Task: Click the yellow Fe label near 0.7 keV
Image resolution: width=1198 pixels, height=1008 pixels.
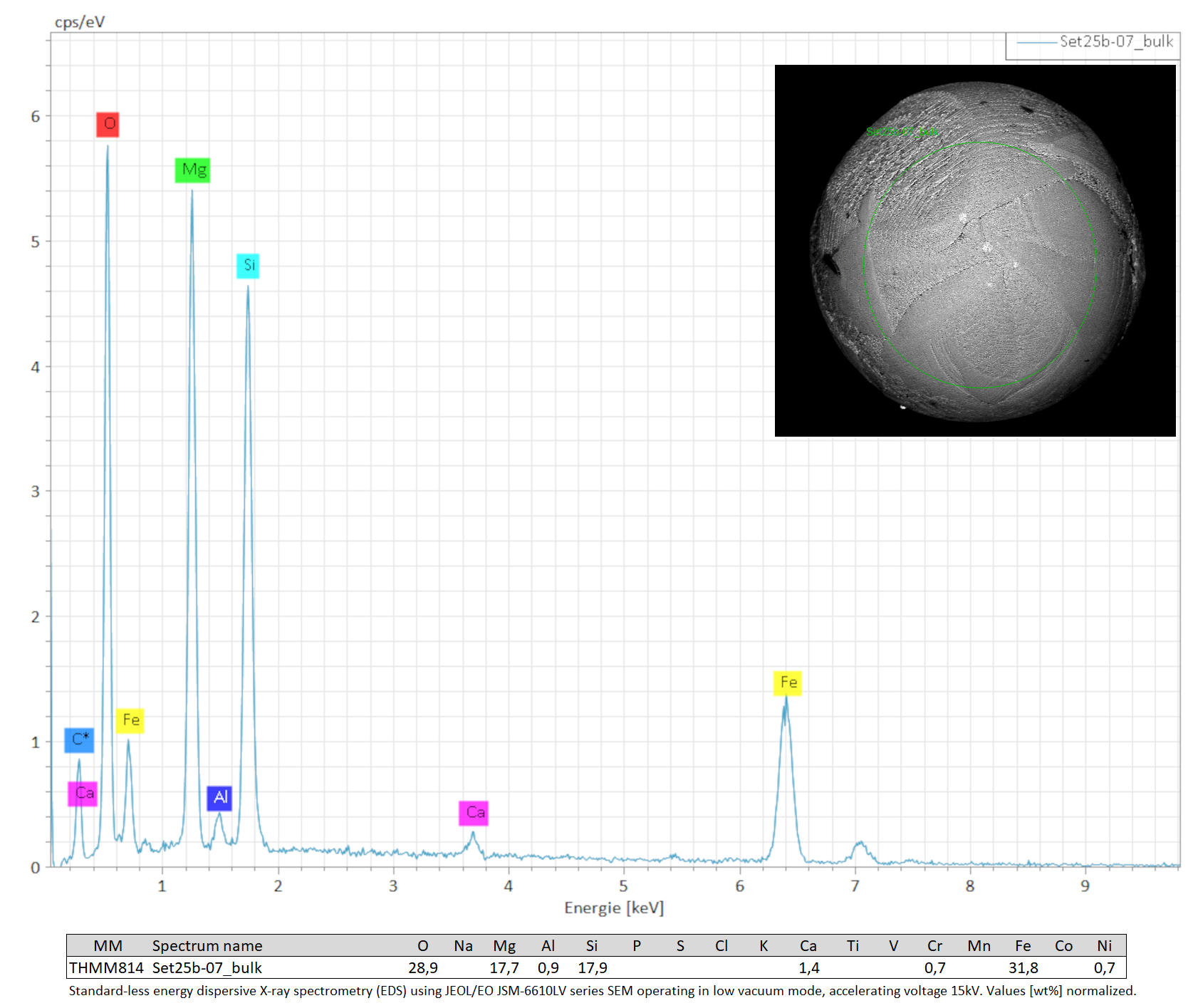Action: point(130,720)
